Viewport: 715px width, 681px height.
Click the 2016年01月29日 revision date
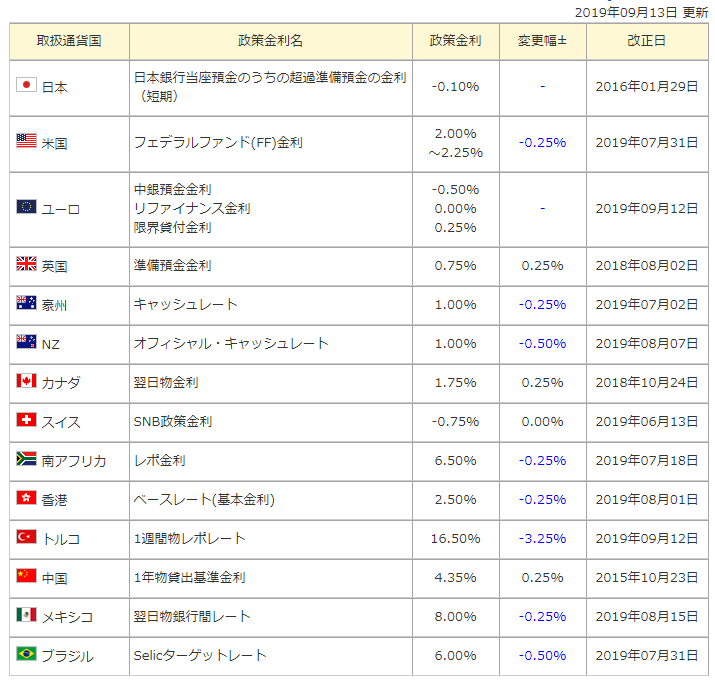pos(647,87)
